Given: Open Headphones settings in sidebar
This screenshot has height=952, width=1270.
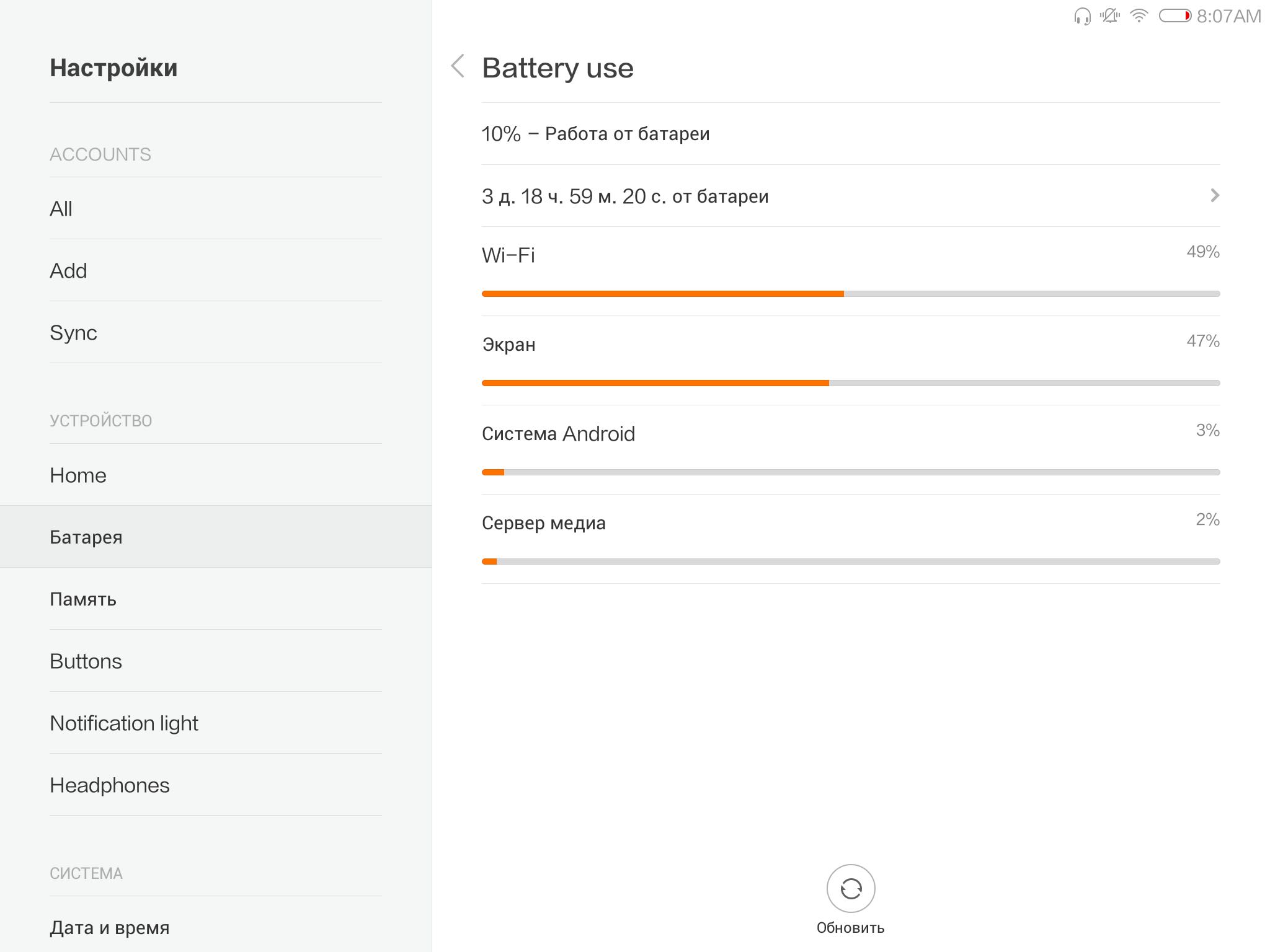Looking at the screenshot, I should point(216,785).
